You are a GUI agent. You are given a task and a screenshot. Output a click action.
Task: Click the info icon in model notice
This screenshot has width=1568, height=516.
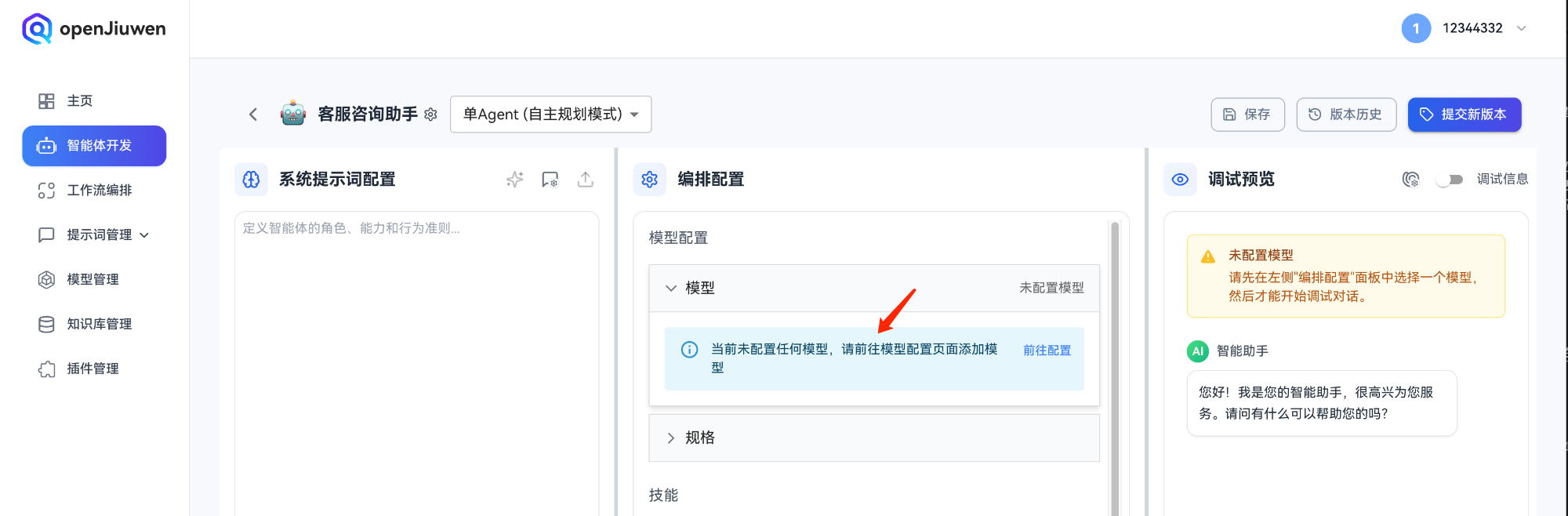(689, 350)
